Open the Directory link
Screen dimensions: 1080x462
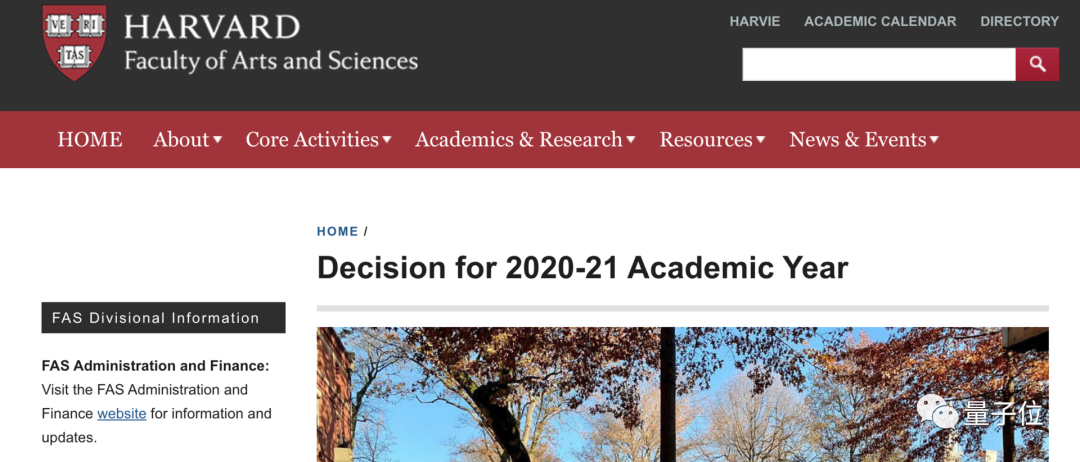1019,21
